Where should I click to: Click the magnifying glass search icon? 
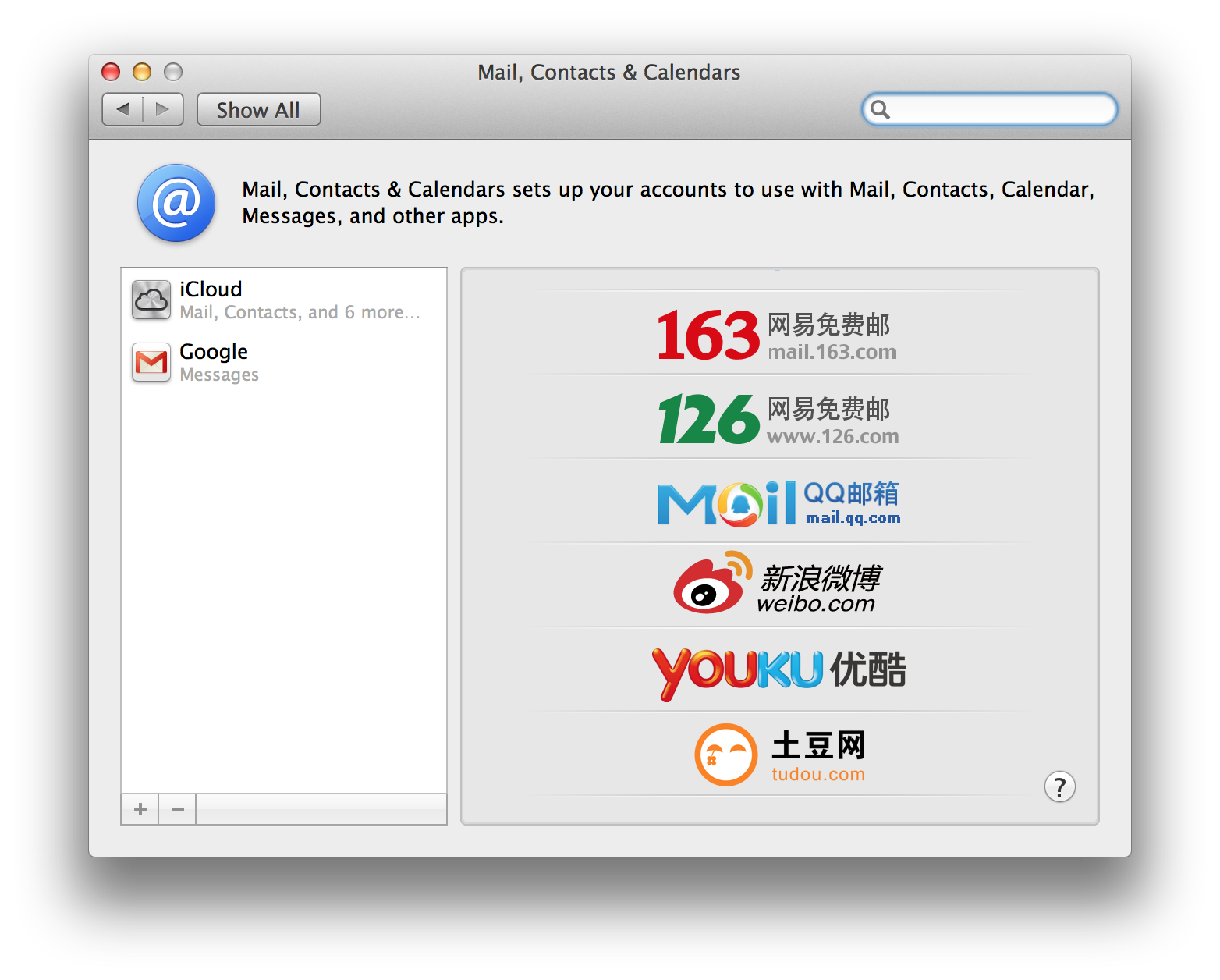pyautogui.click(x=880, y=109)
